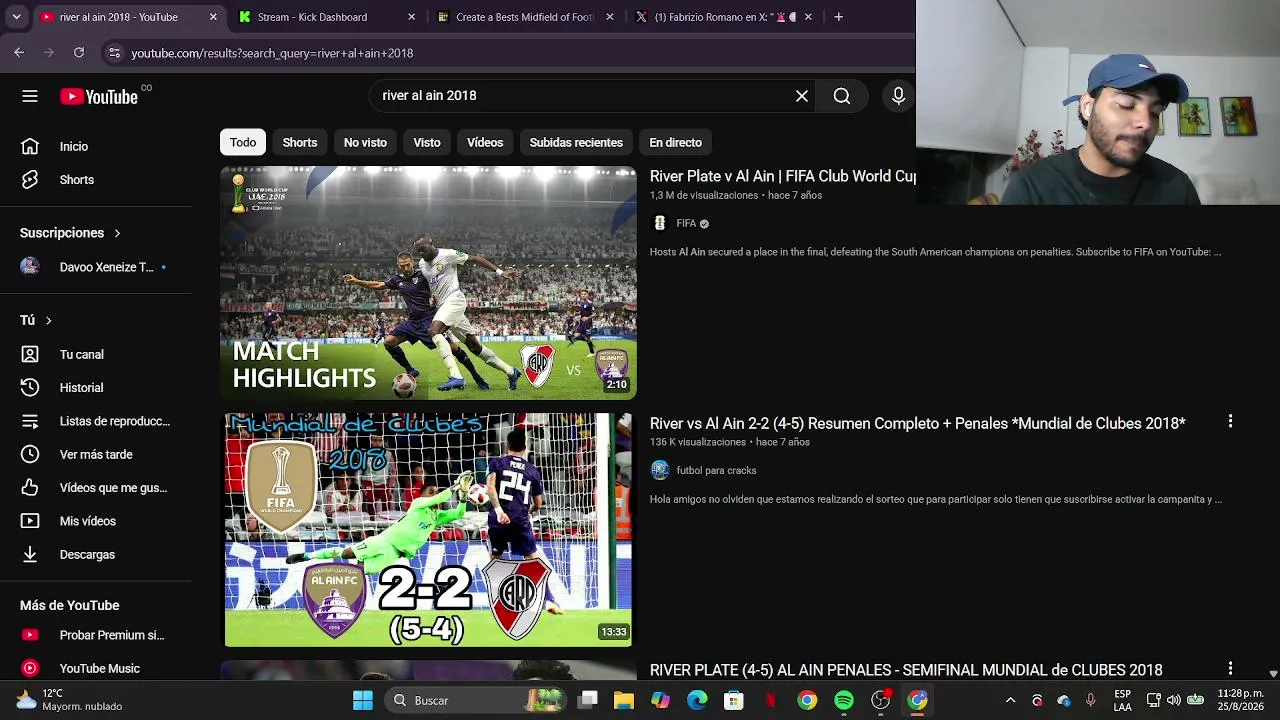Play the Match Highlights thumbnail video
The height and width of the screenshot is (720, 1280).
428,283
